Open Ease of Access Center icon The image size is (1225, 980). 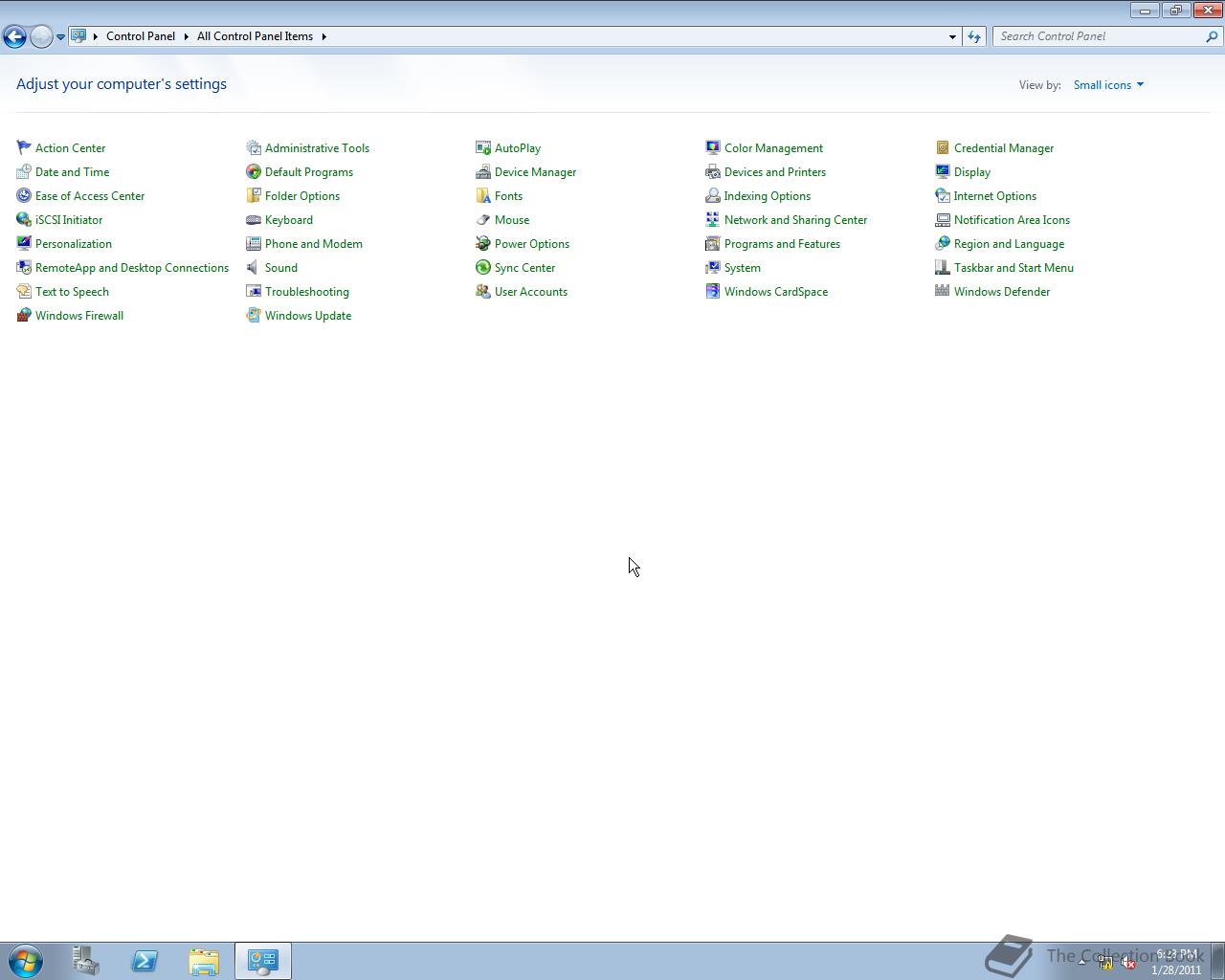(x=24, y=195)
